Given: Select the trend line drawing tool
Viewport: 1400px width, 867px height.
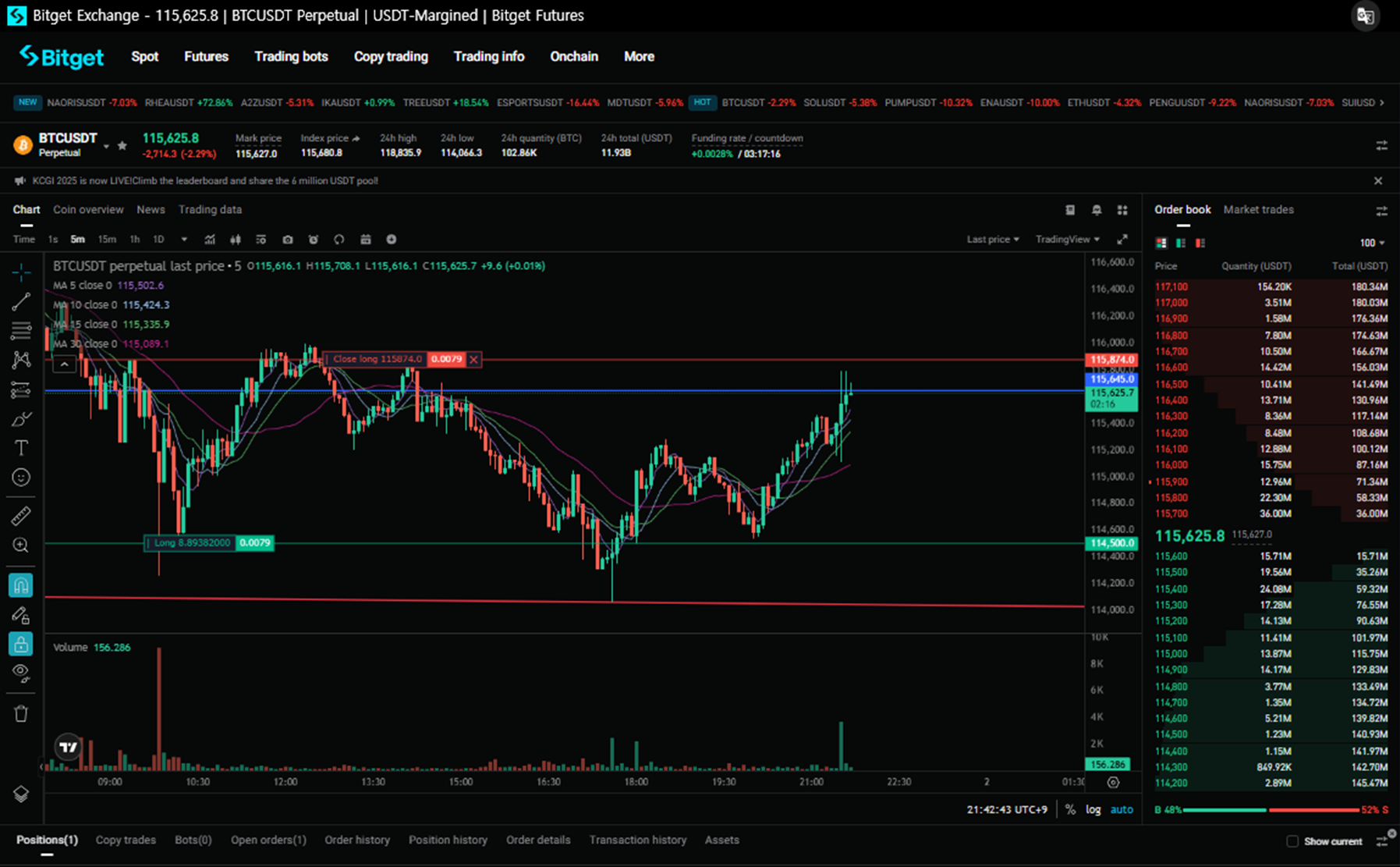Looking at the screenshot, I should (21, 302).
